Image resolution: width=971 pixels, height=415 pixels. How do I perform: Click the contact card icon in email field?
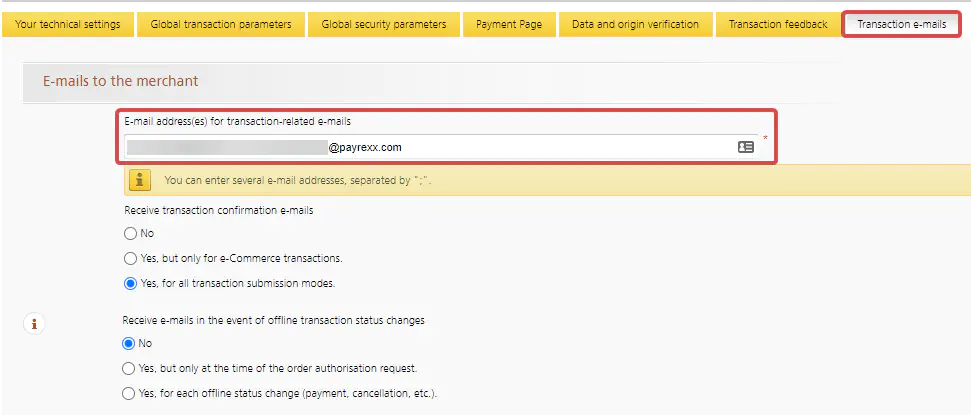point(745,147)
